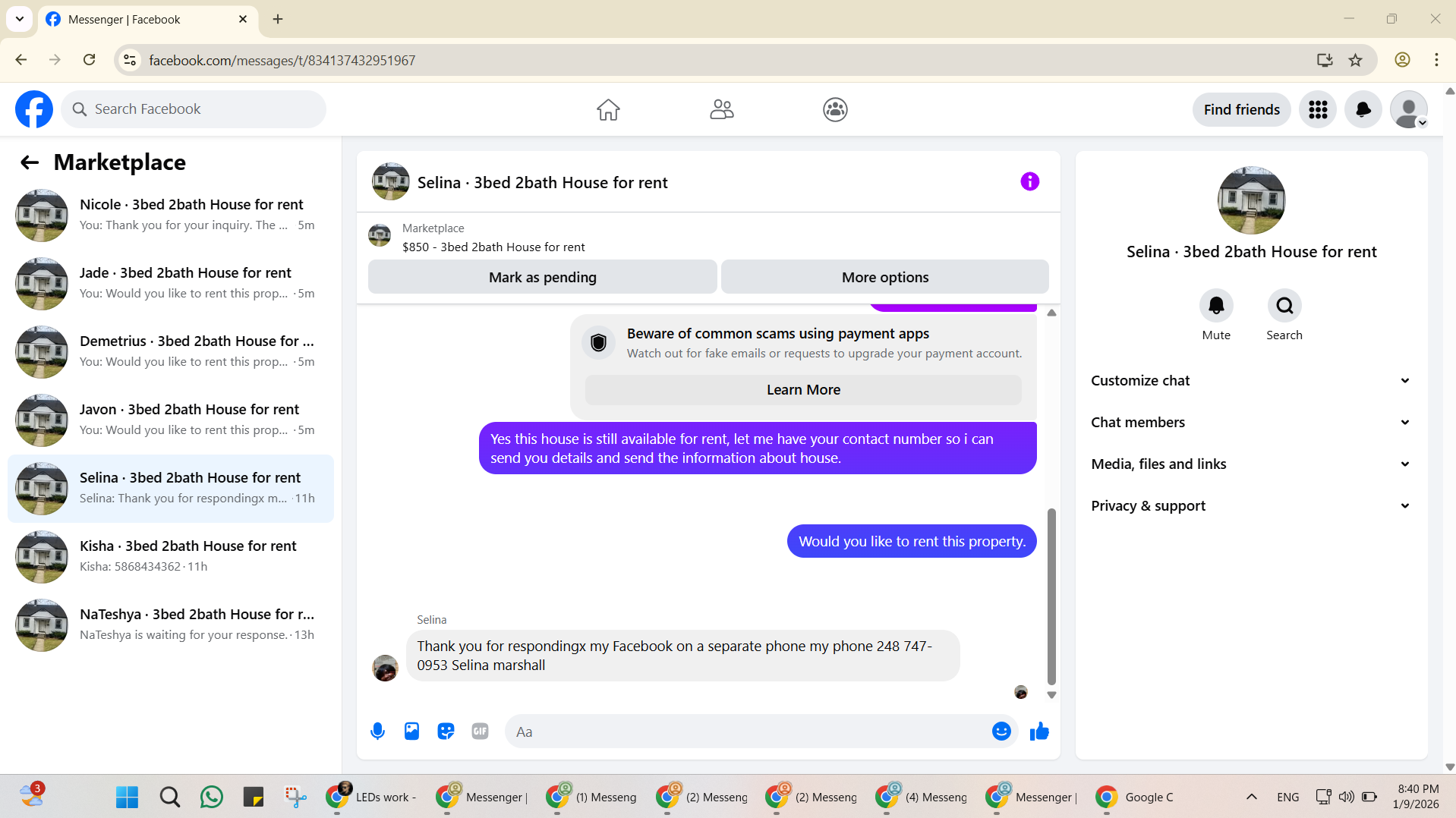Expand the Privacy & support section
This screenshot has width=1456, height=818.
[1251, 506]
